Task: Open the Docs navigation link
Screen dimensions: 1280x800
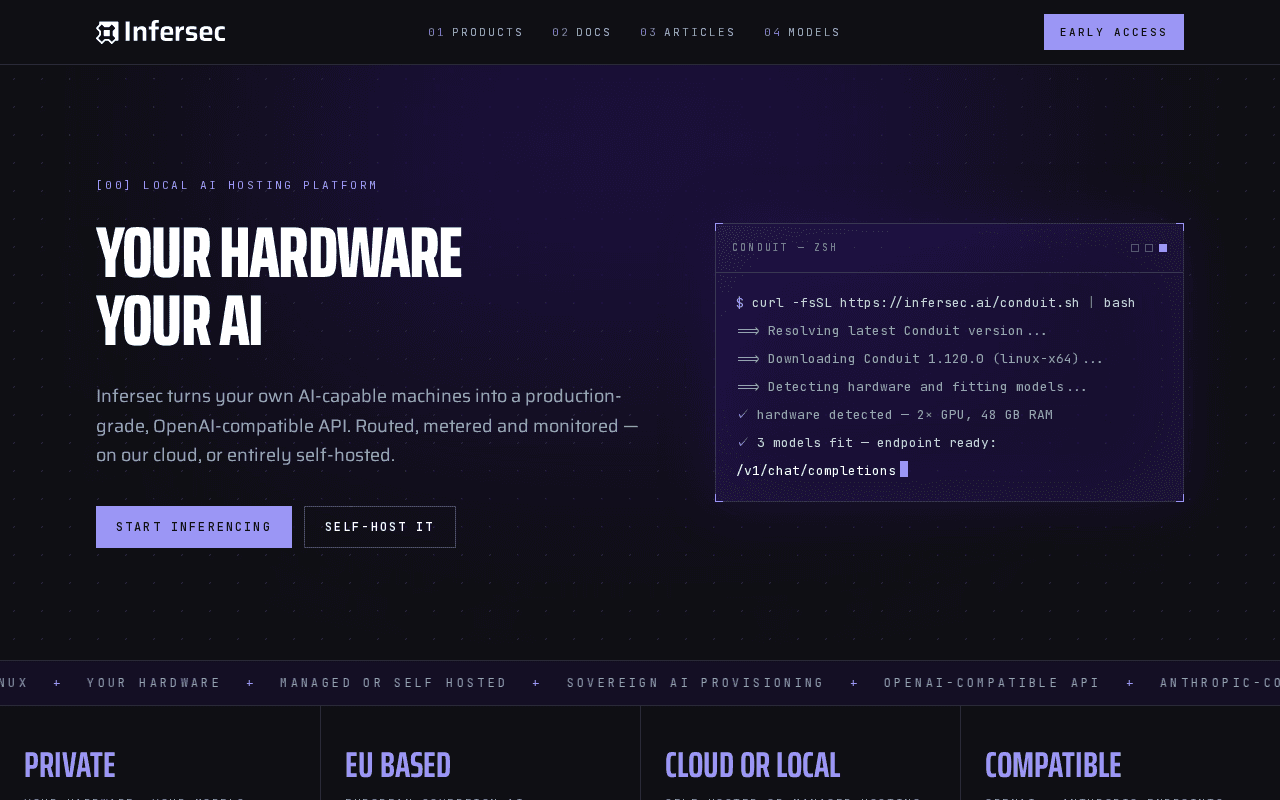Action: 582,32
